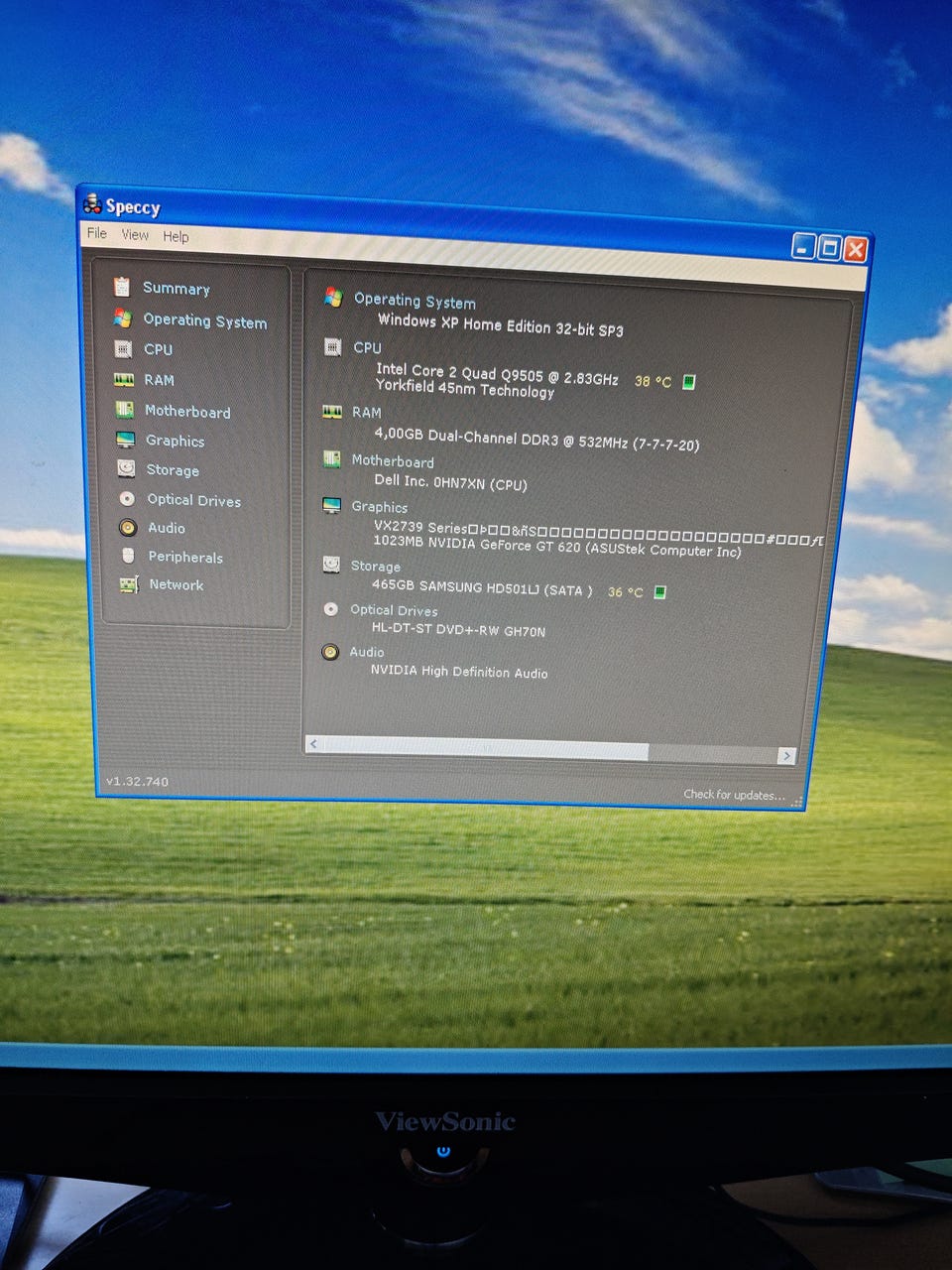Viewport: 952px width, 1270px height.
Task: Click NVIDIA High Definition Audio text
Action: click(459, 672)
